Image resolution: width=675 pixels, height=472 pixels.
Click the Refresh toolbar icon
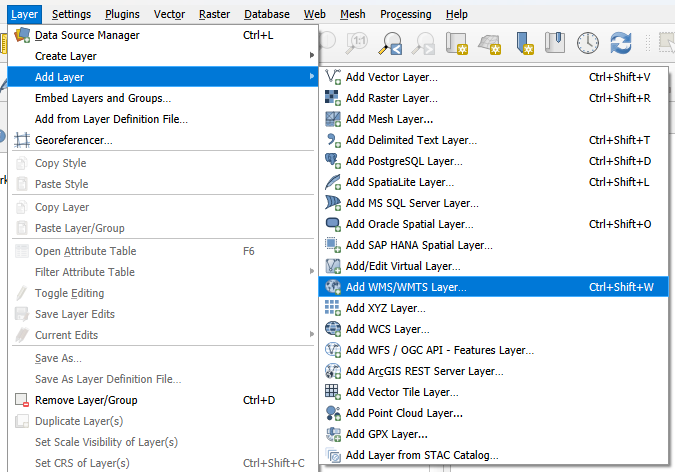coord(621,43)
